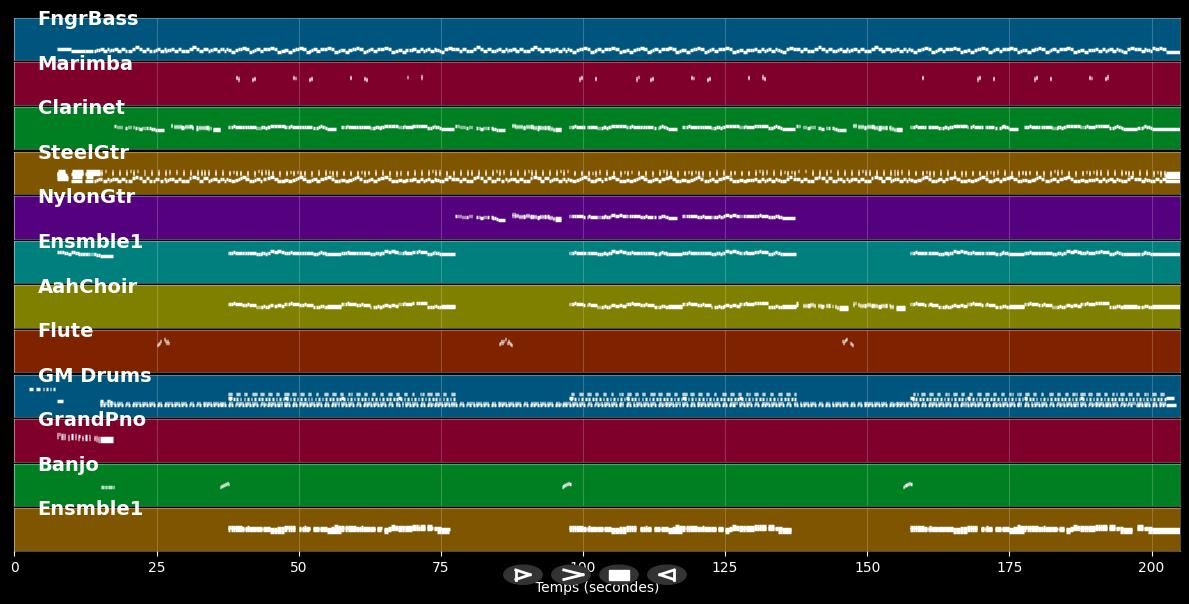This screenshot has height=604, width=1189.
Task: Click the triangular play icon
Action: 523,574
